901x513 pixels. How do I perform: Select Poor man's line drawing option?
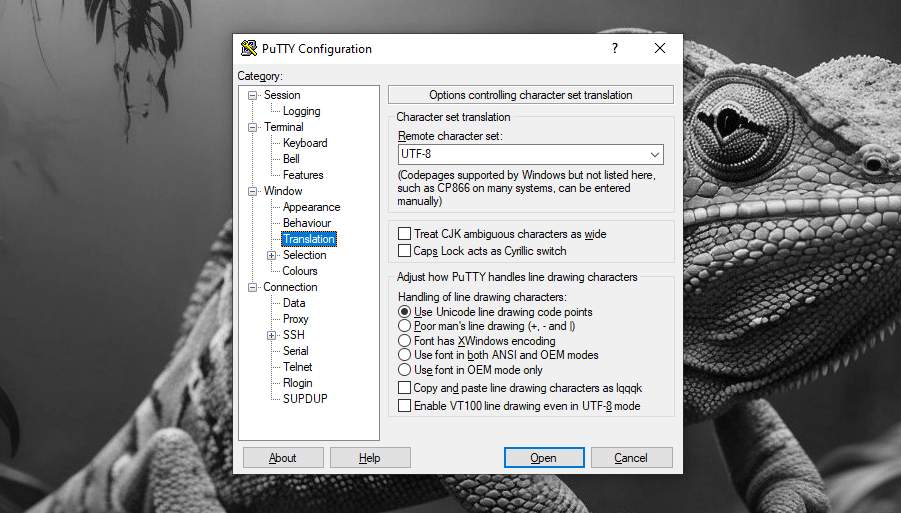(405, 326)
